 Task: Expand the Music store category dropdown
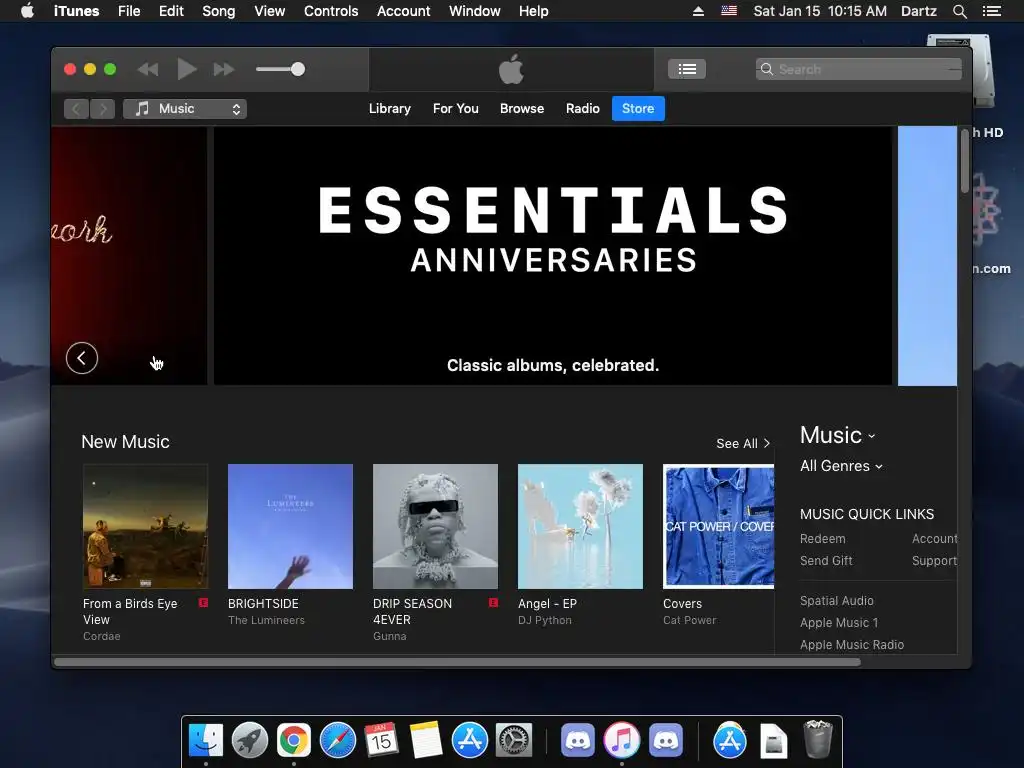click(x=837, y=436)
